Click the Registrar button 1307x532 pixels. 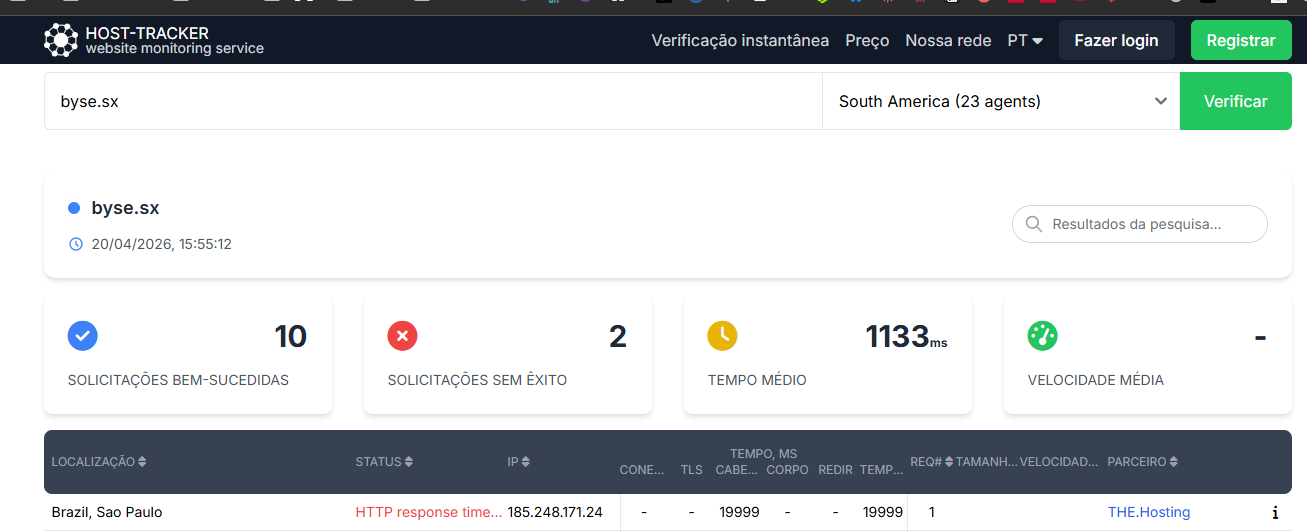1240,41
